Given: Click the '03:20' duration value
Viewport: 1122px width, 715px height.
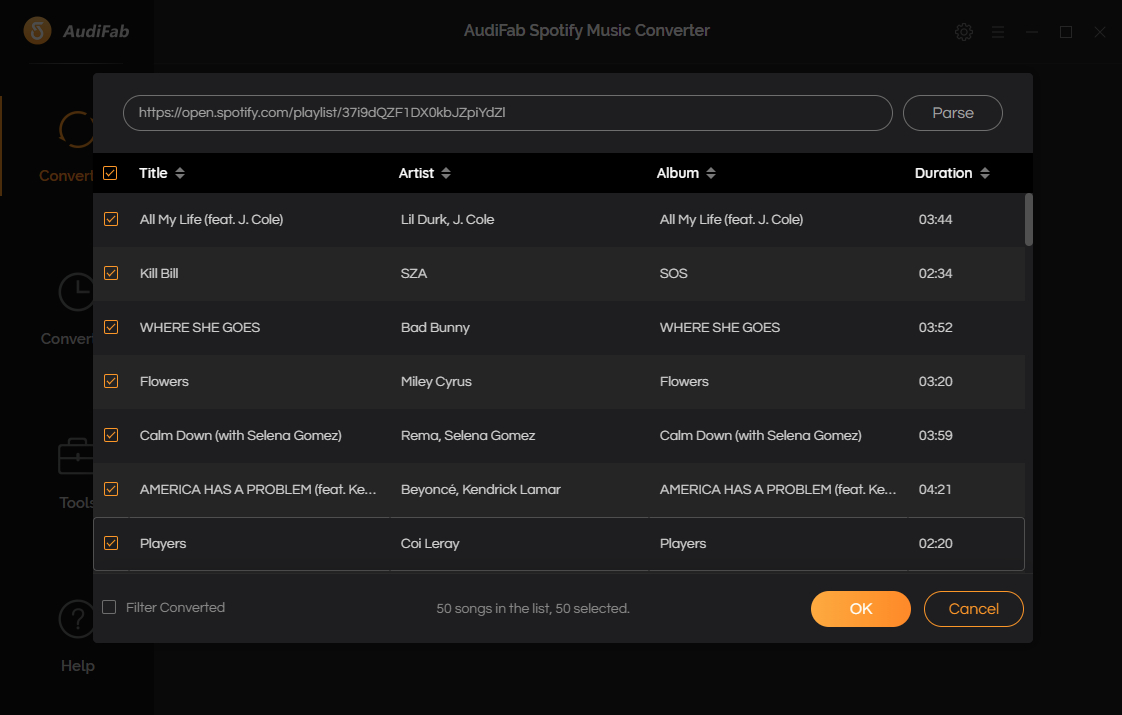Looking at the screenshot, I should (935, 381).
